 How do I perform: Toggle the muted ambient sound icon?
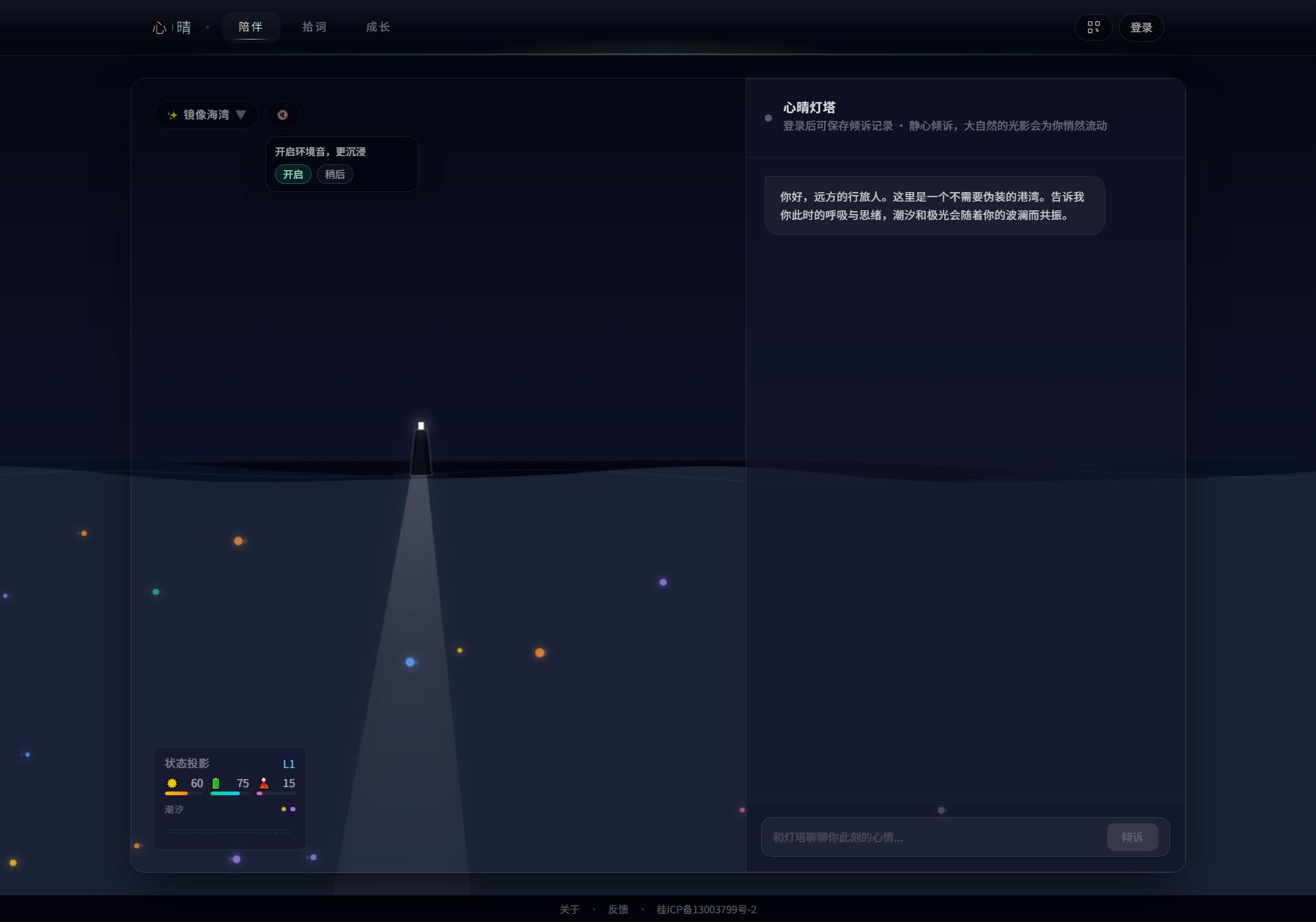point(282,114)
